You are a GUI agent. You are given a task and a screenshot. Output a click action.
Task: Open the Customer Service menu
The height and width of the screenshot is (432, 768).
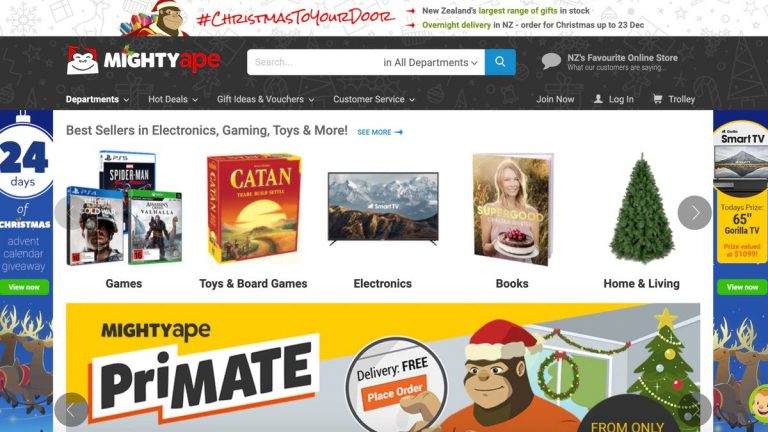click(374, 99)
